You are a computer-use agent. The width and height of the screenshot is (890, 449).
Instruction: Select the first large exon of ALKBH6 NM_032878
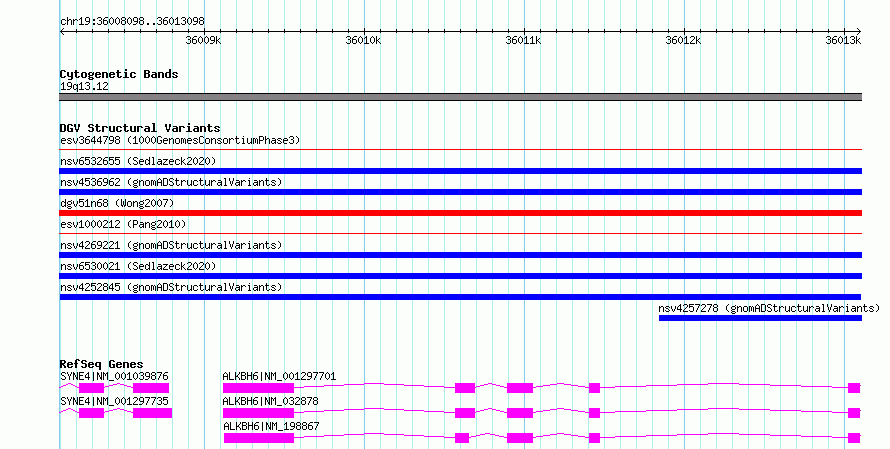point(258,413)
